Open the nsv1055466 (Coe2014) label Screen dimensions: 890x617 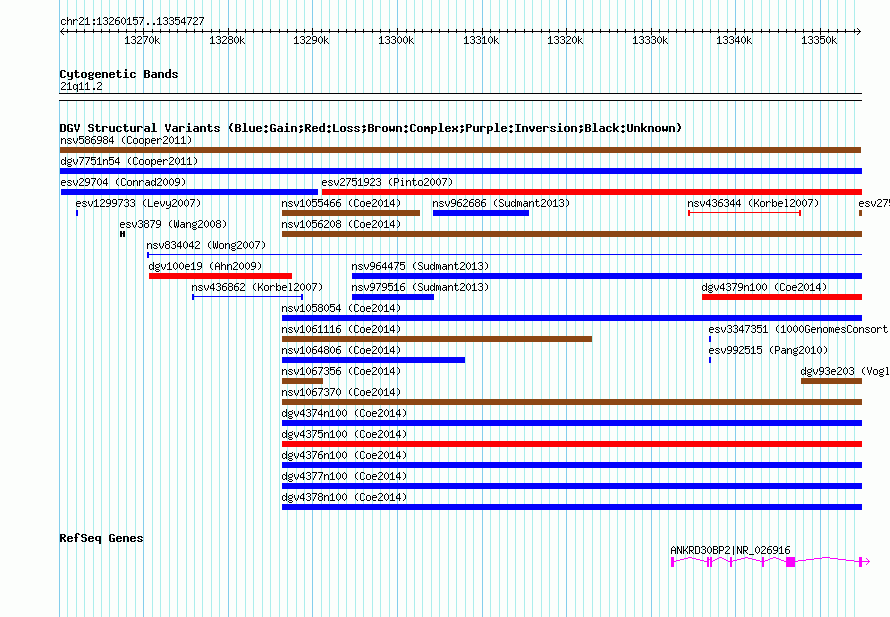point(341,203)
